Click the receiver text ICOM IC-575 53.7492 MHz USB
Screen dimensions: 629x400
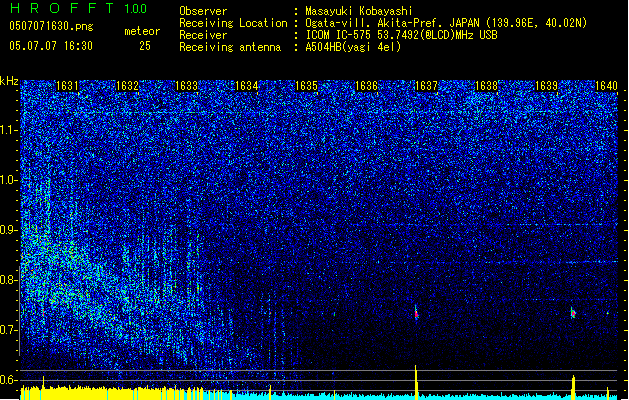[x=401, y=35]
